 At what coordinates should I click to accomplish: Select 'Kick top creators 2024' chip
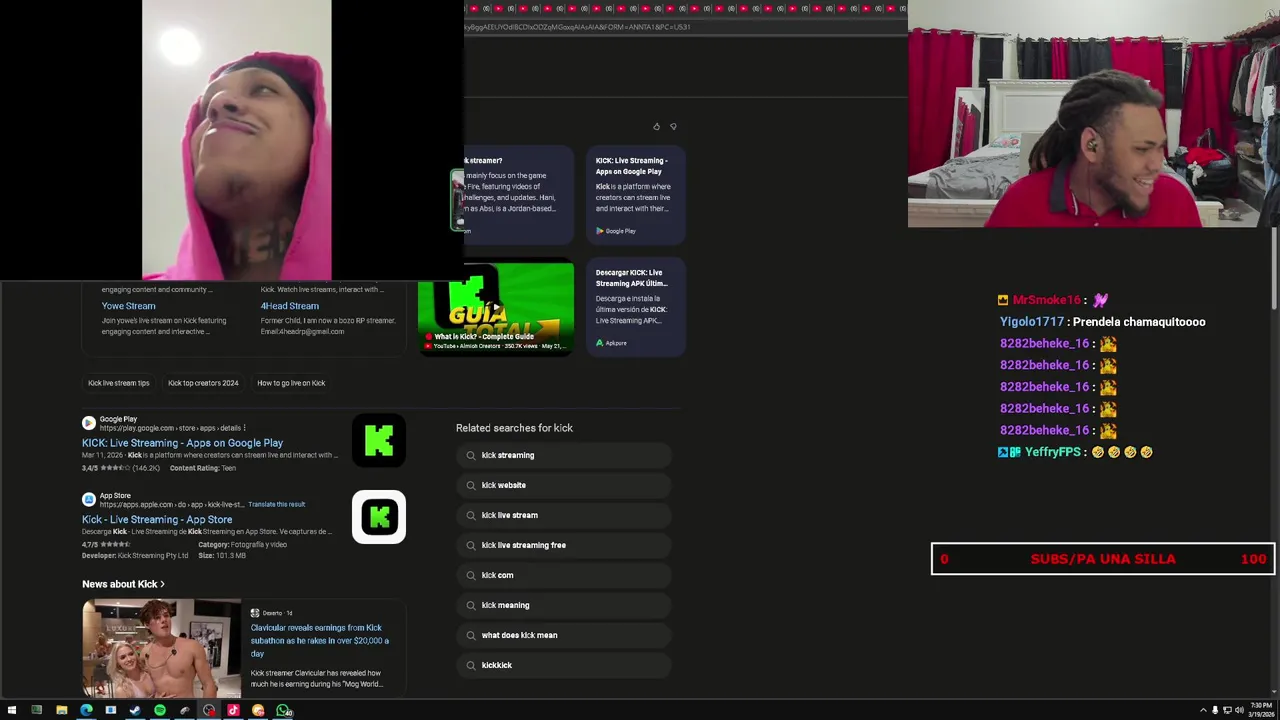pos(203,383)
